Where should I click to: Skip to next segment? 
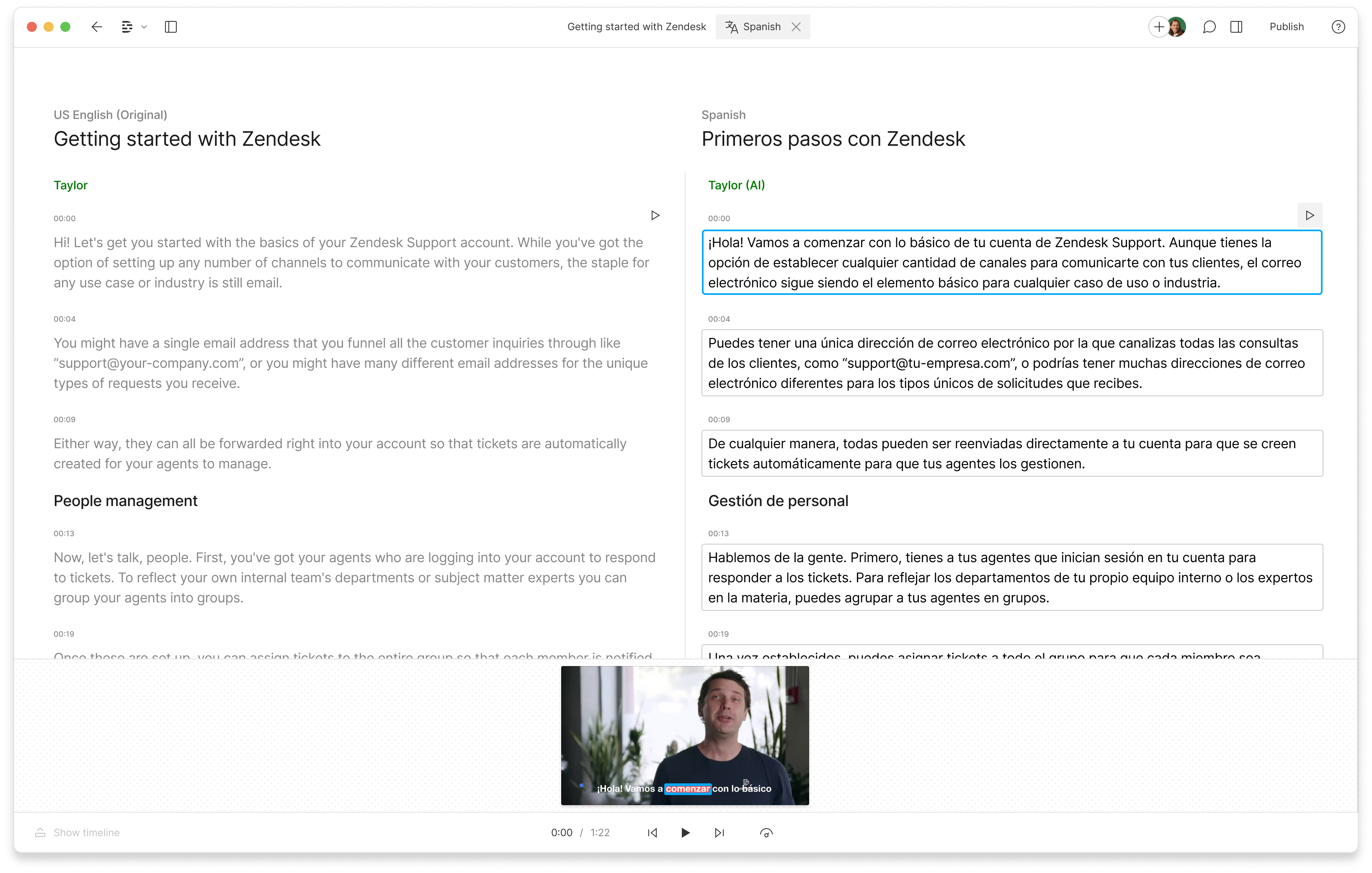click(720, 832)
